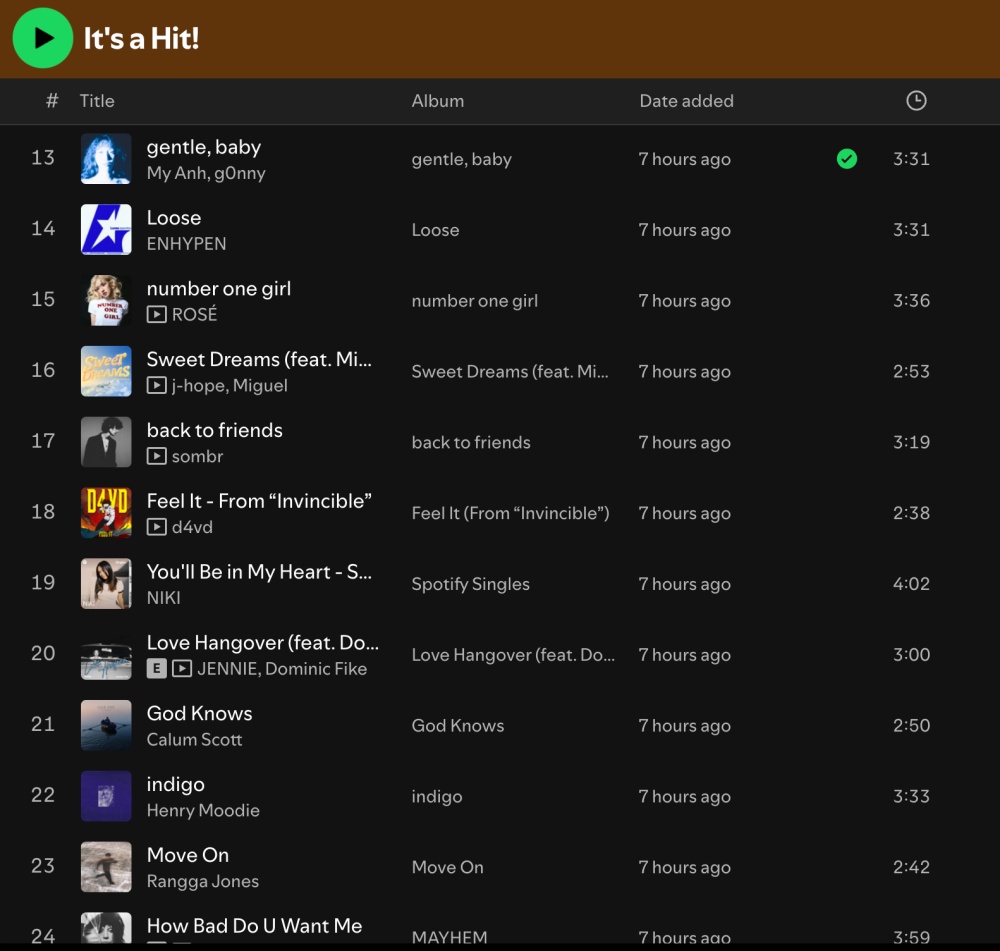Sort by the Title column header
1000x951 pixels.
(97, 101)
